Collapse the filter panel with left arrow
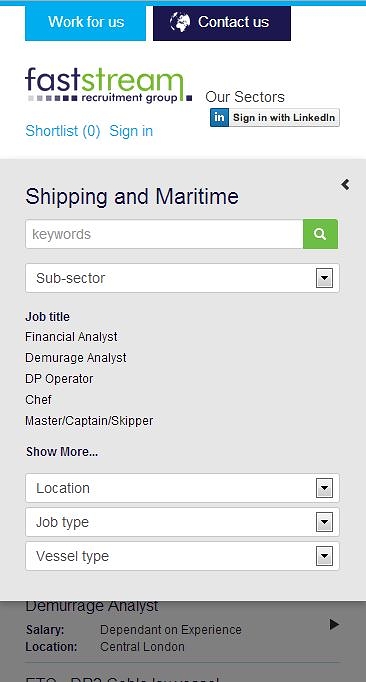The width and height of the screenshot is (366, 682). [345, 185]
